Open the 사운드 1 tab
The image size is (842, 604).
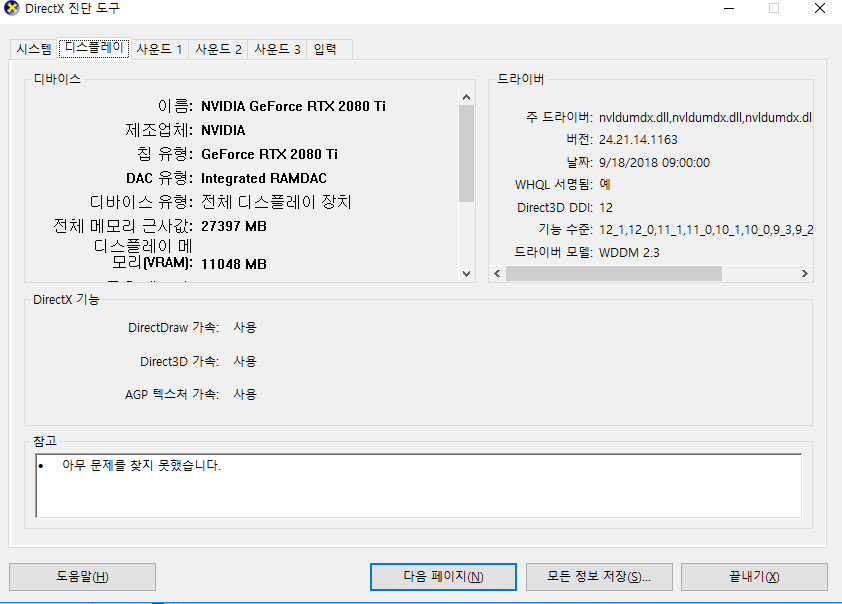pyautogui.click(x=159, y=49)
